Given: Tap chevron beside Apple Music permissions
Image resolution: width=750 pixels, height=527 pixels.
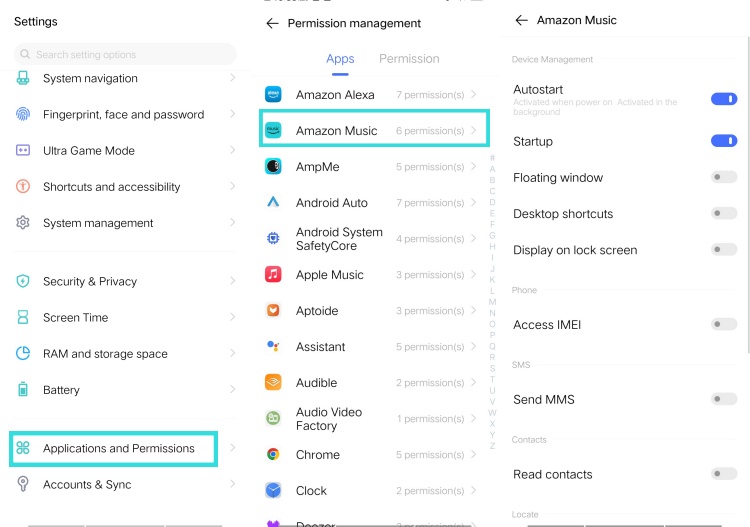Looking at the screenshot, I should click(x=474, y=274).
